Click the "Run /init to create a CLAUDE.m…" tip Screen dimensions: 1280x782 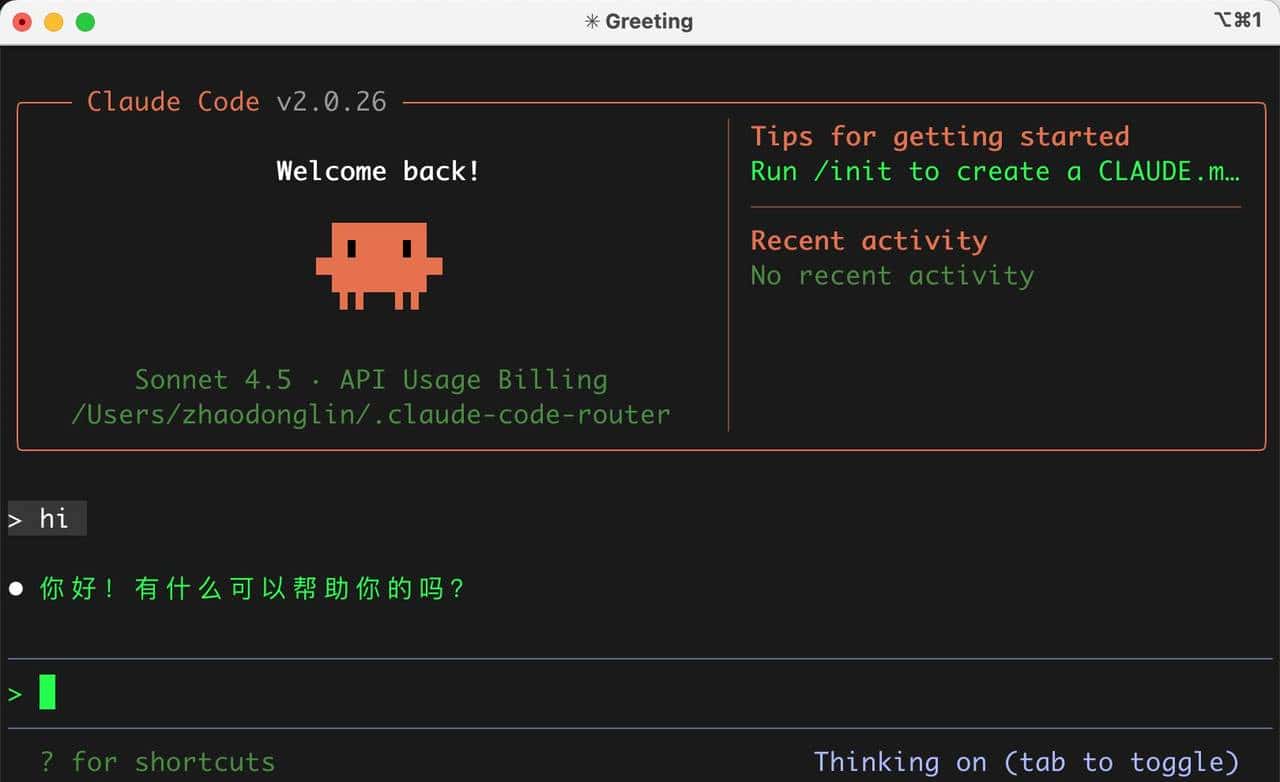[994, 171]
